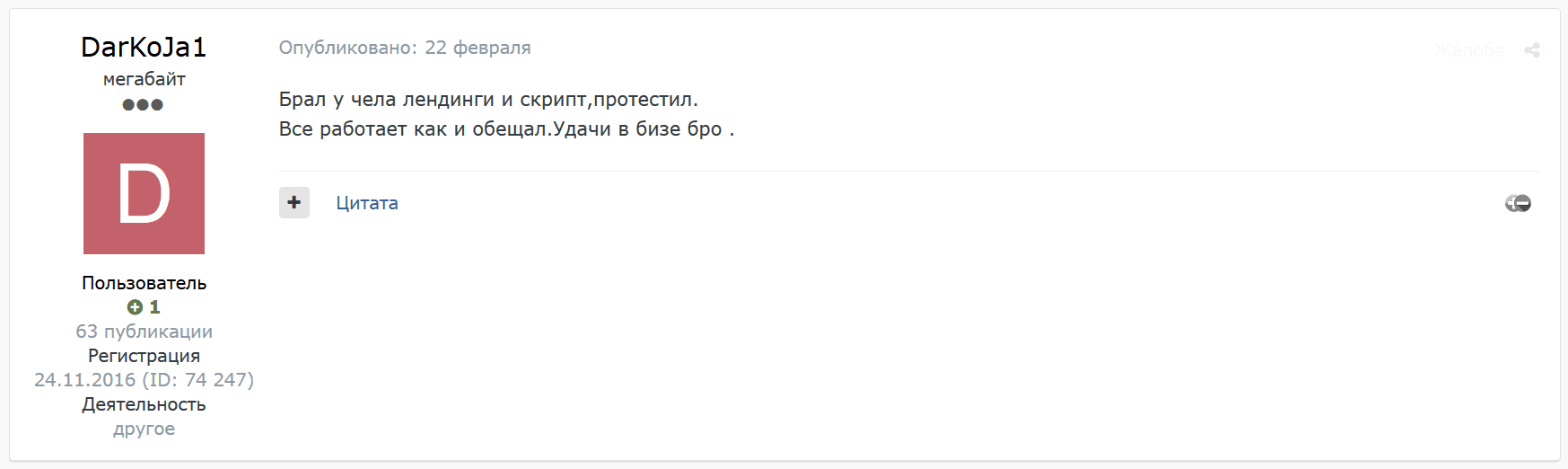Report the post via Жалоба link
1568x469 pixels.
[1469, 50]
